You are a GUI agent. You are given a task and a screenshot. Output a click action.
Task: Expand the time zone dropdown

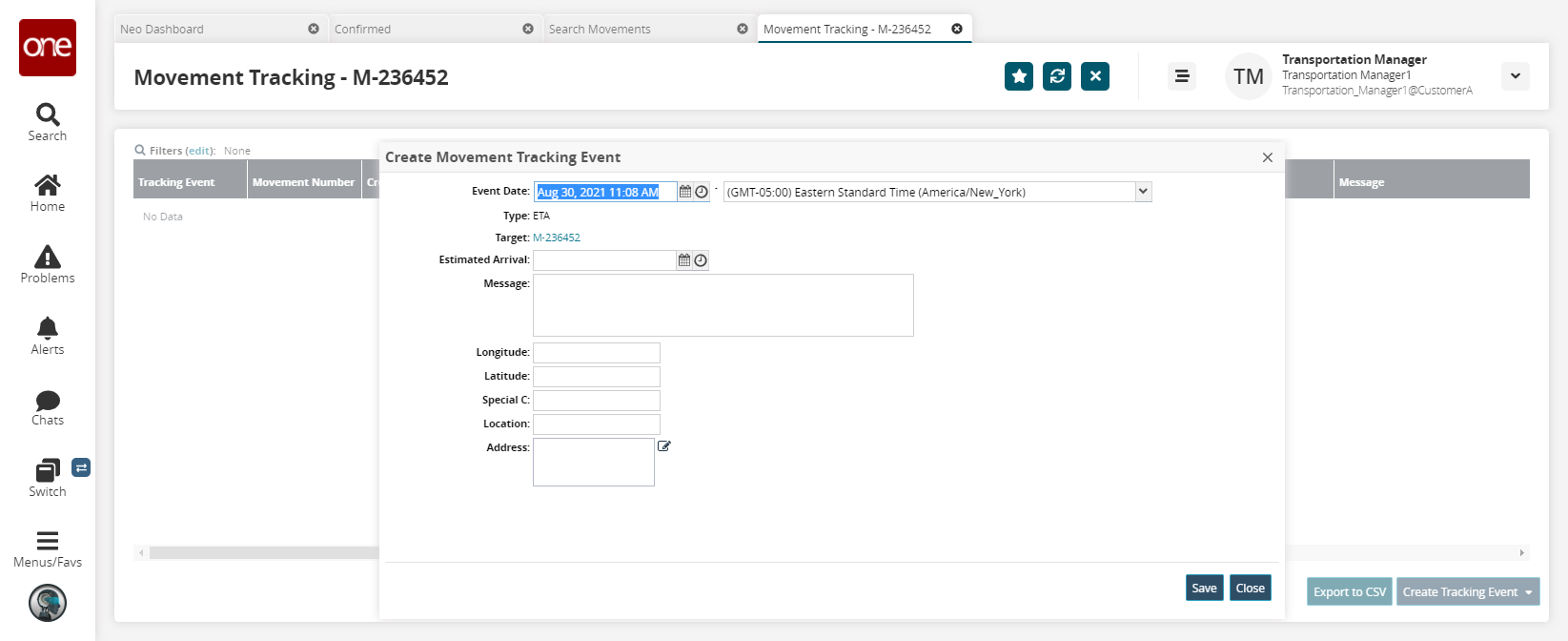coord(1143,192)
